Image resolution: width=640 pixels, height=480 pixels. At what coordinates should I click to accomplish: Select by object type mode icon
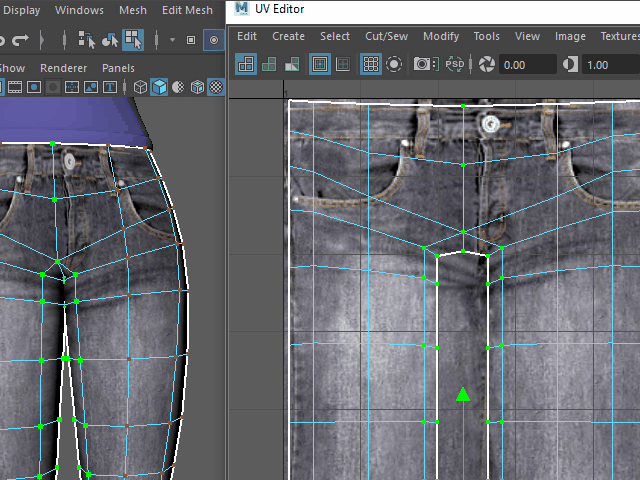[x=111, y=40]
